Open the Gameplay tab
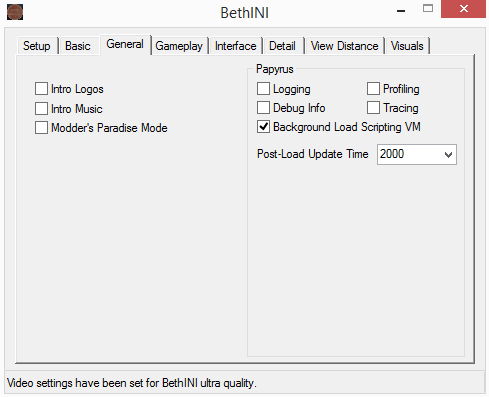489x397 pixels. (x=179, y=46)
